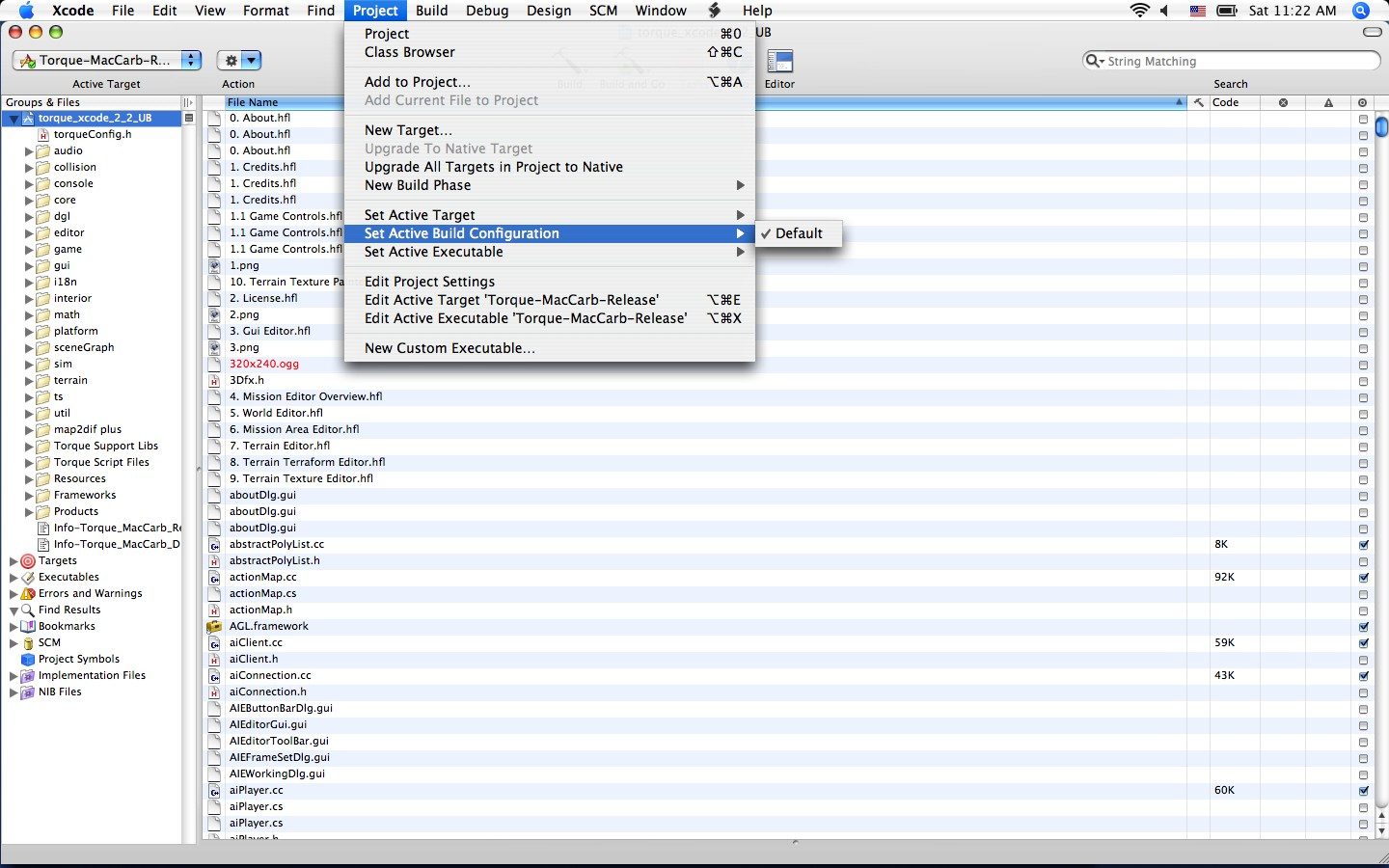The width and height of the screenshot is (1389, 868).
Task: Click the Action gear button
Action: 239,60
